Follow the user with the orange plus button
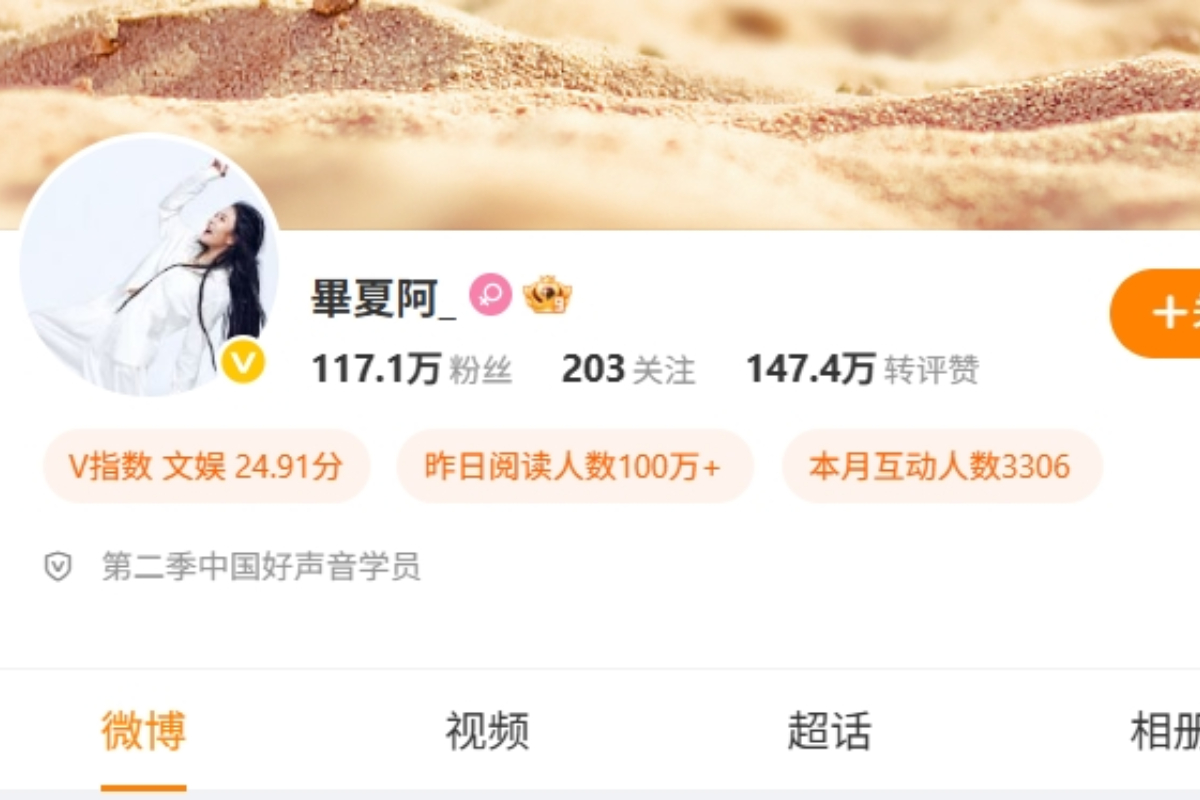The width and height of the screenshot is (1200, 800). (1155, 313)
